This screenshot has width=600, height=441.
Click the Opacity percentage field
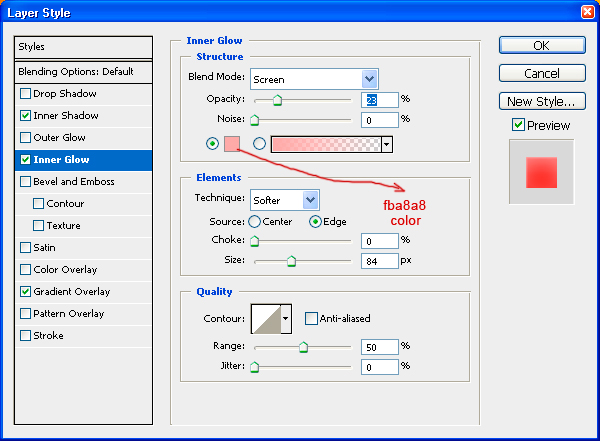(x=380, y=100)
